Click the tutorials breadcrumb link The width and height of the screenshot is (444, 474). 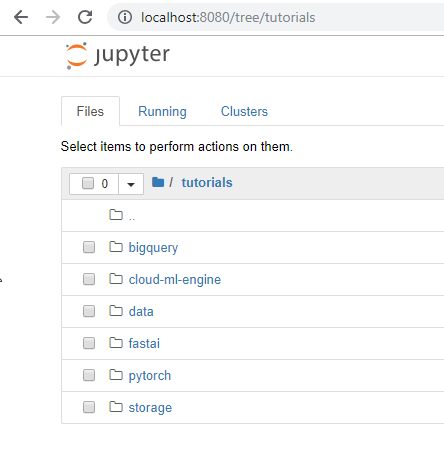207,182
